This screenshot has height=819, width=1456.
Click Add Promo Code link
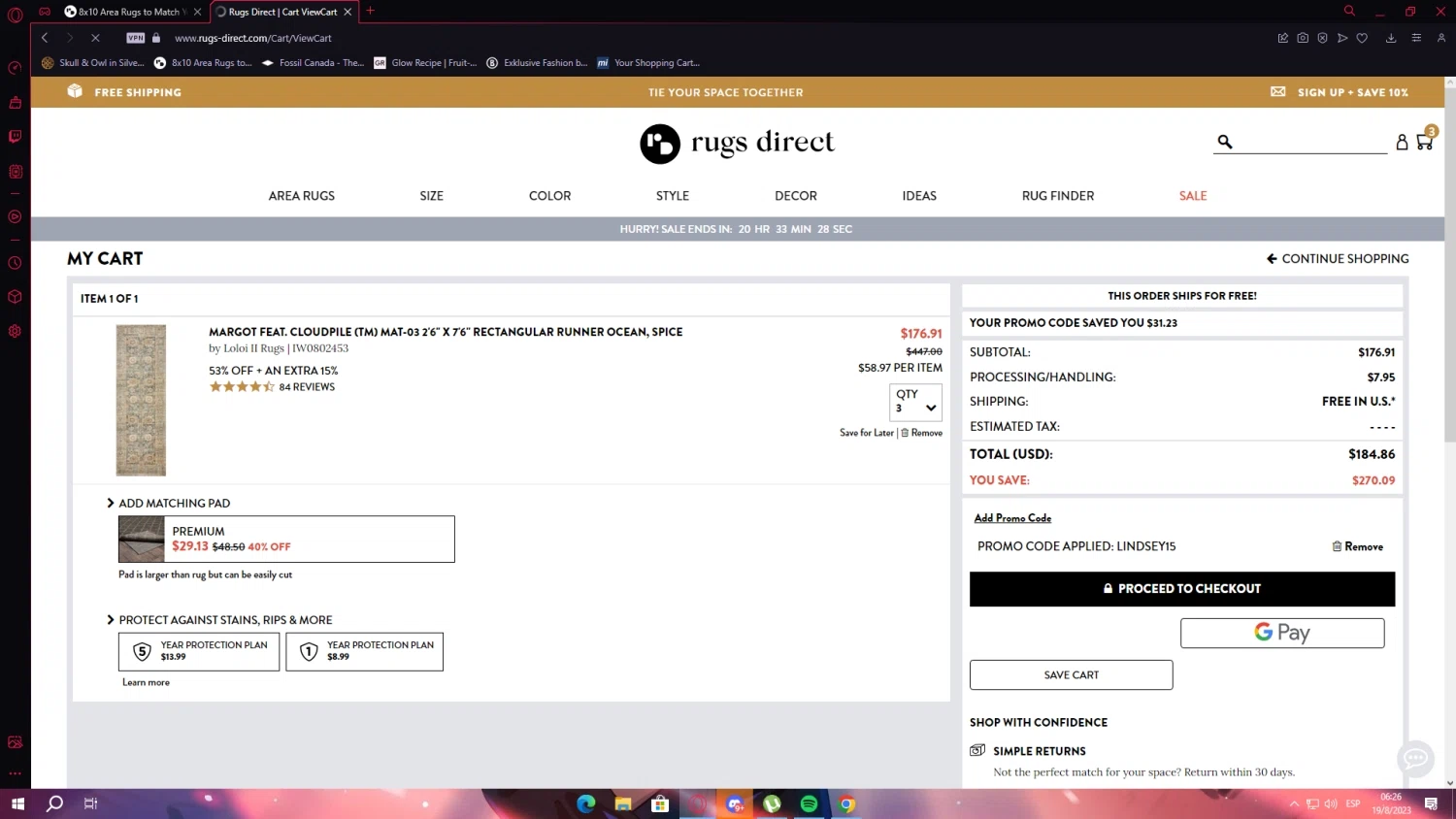pyautogui.click(x=1012, y=518)
